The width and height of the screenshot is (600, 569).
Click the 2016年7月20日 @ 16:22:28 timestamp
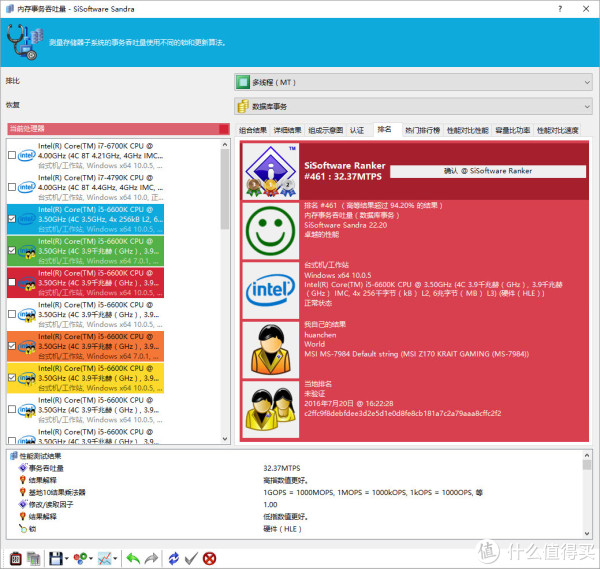(349, 403)
